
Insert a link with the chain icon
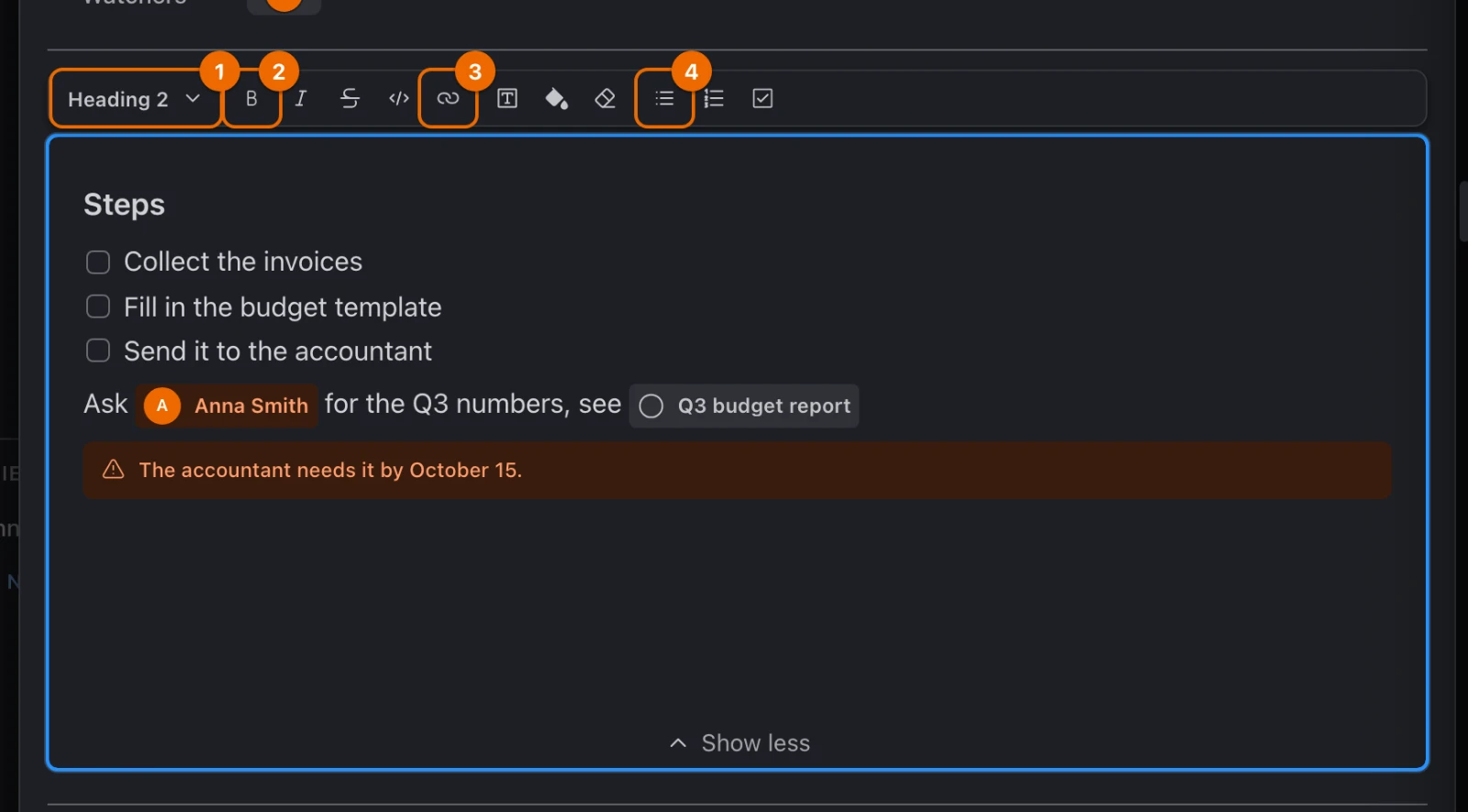coord(448,98)
